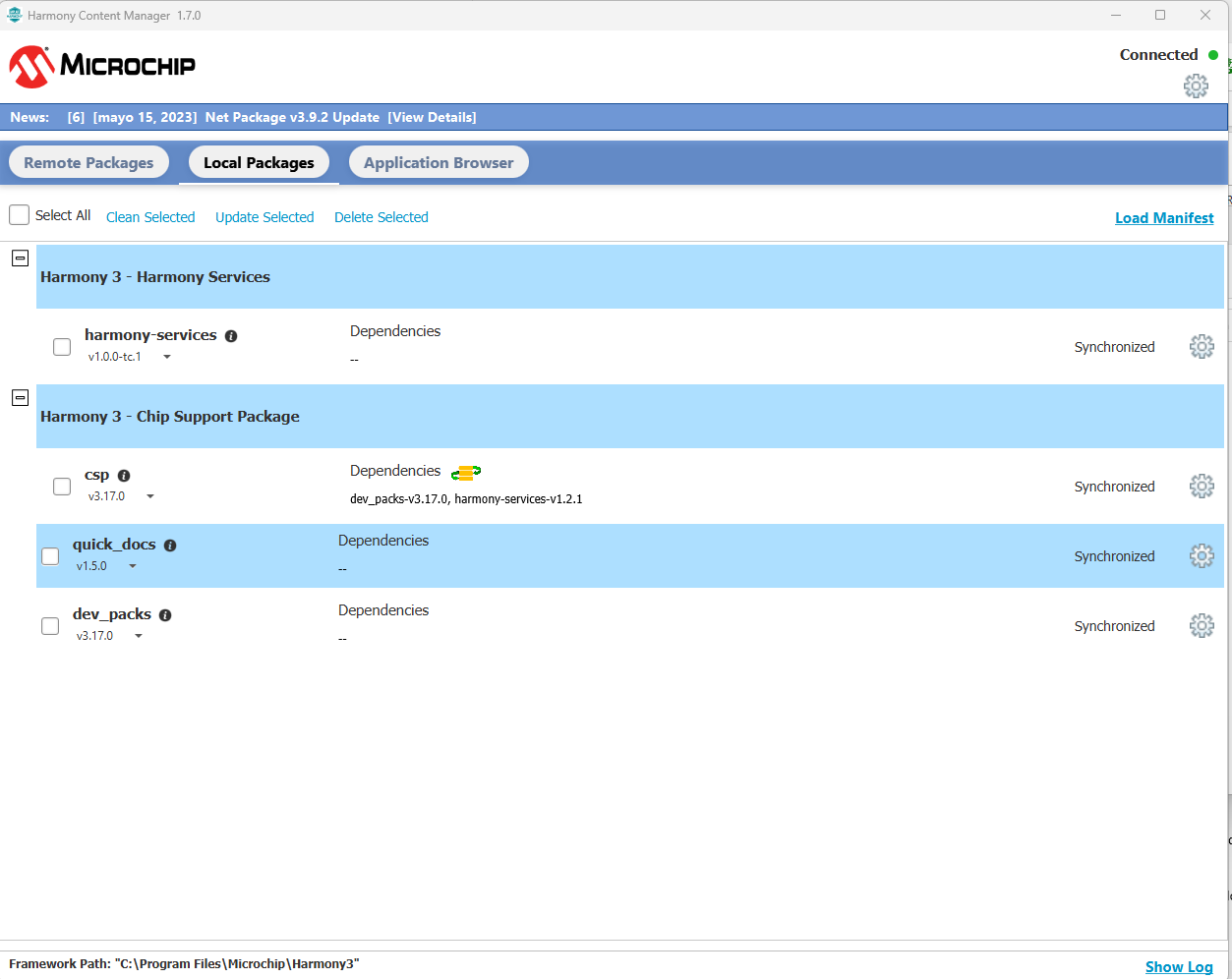Click the harmony-services package name
The width and height of the screenshot is (1232, 979).
pyautogui.click(x=150, y=335)
